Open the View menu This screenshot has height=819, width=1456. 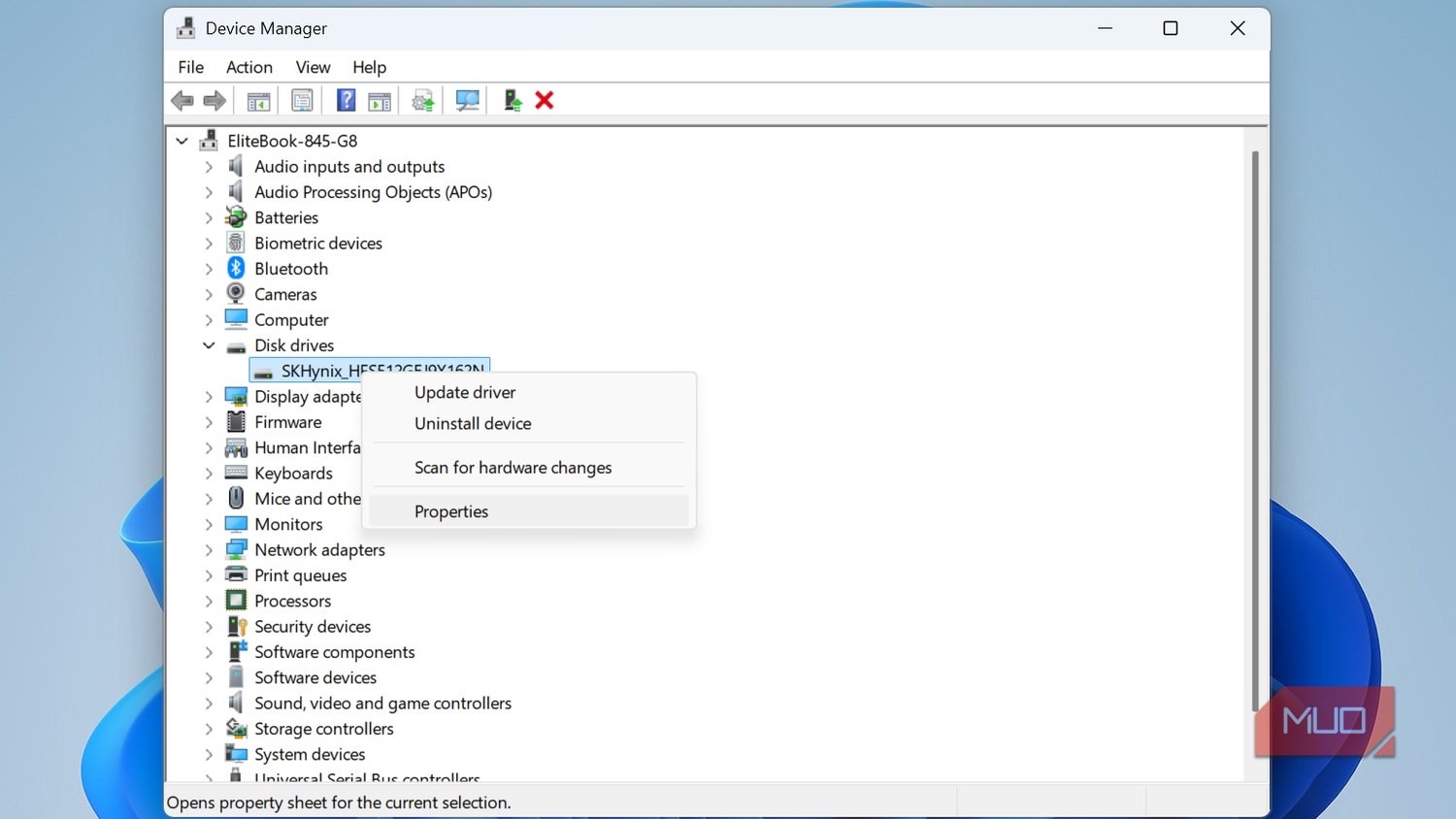pyautogui.click(x=313, y=67)
